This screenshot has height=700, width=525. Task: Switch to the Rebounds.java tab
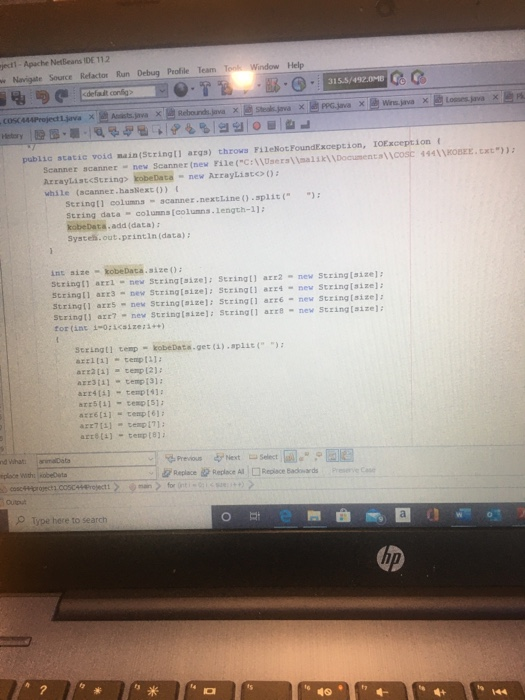tap(201, 112)
